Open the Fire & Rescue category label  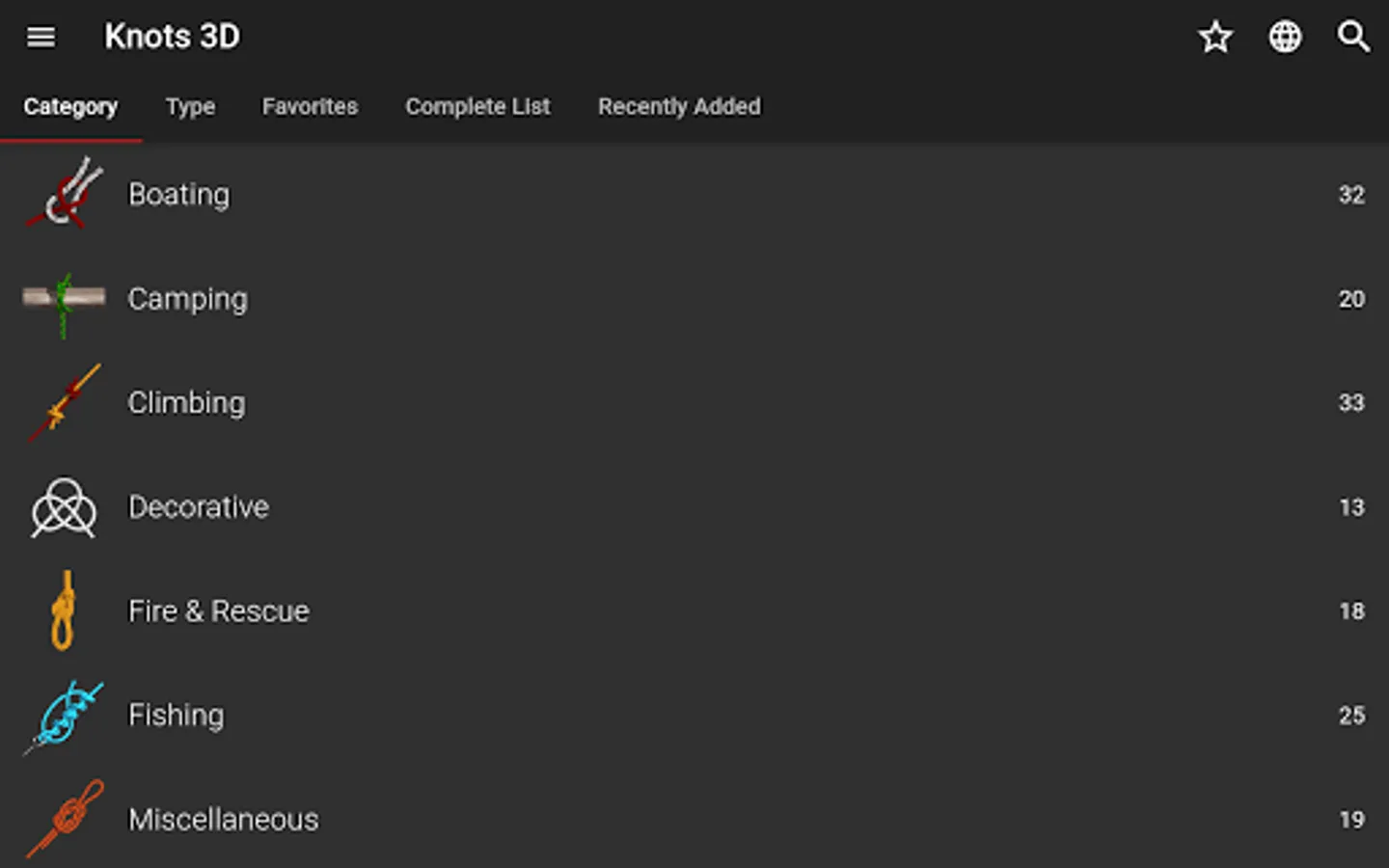[219, 611]
